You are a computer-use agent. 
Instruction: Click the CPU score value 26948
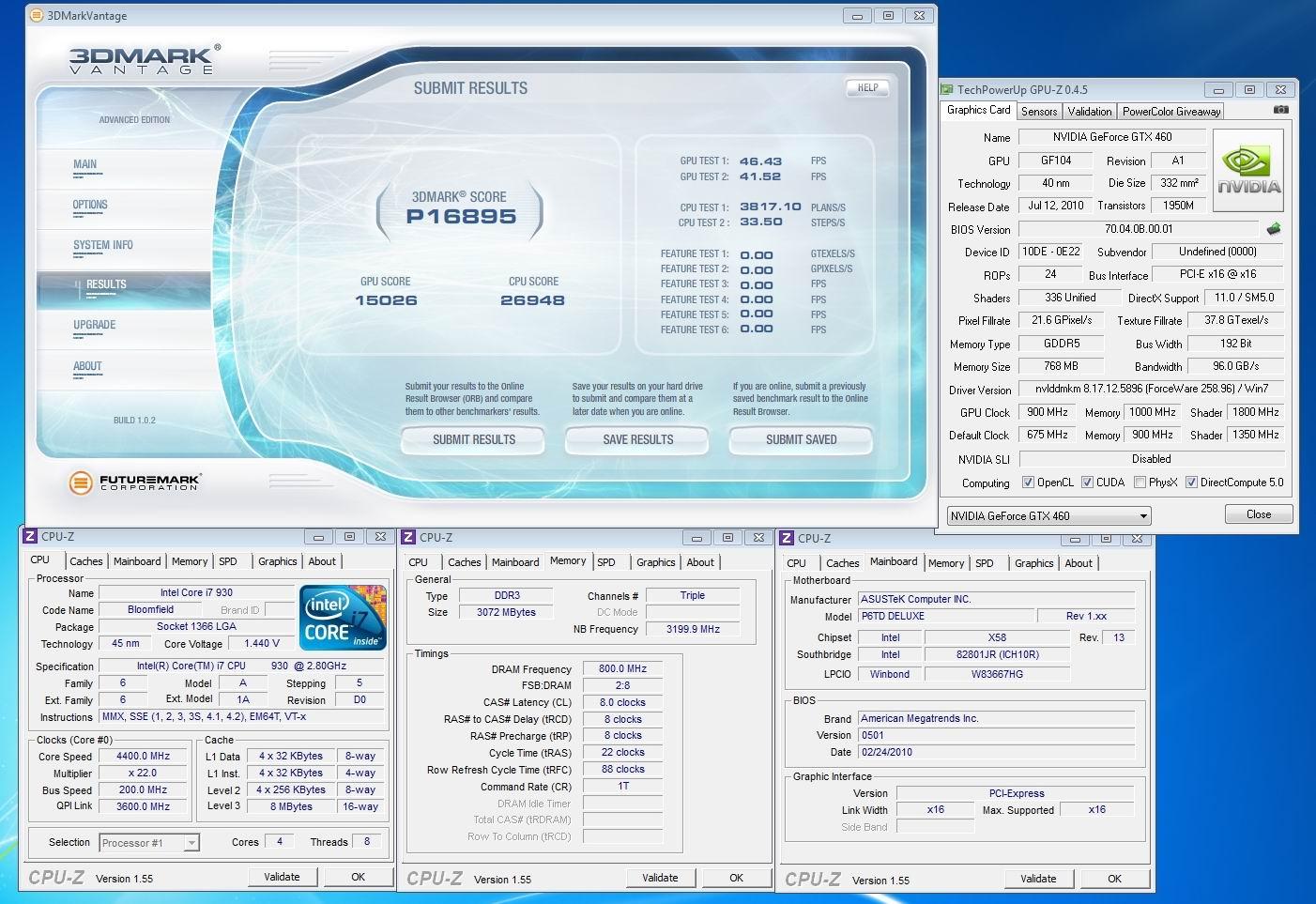[532, 300]
